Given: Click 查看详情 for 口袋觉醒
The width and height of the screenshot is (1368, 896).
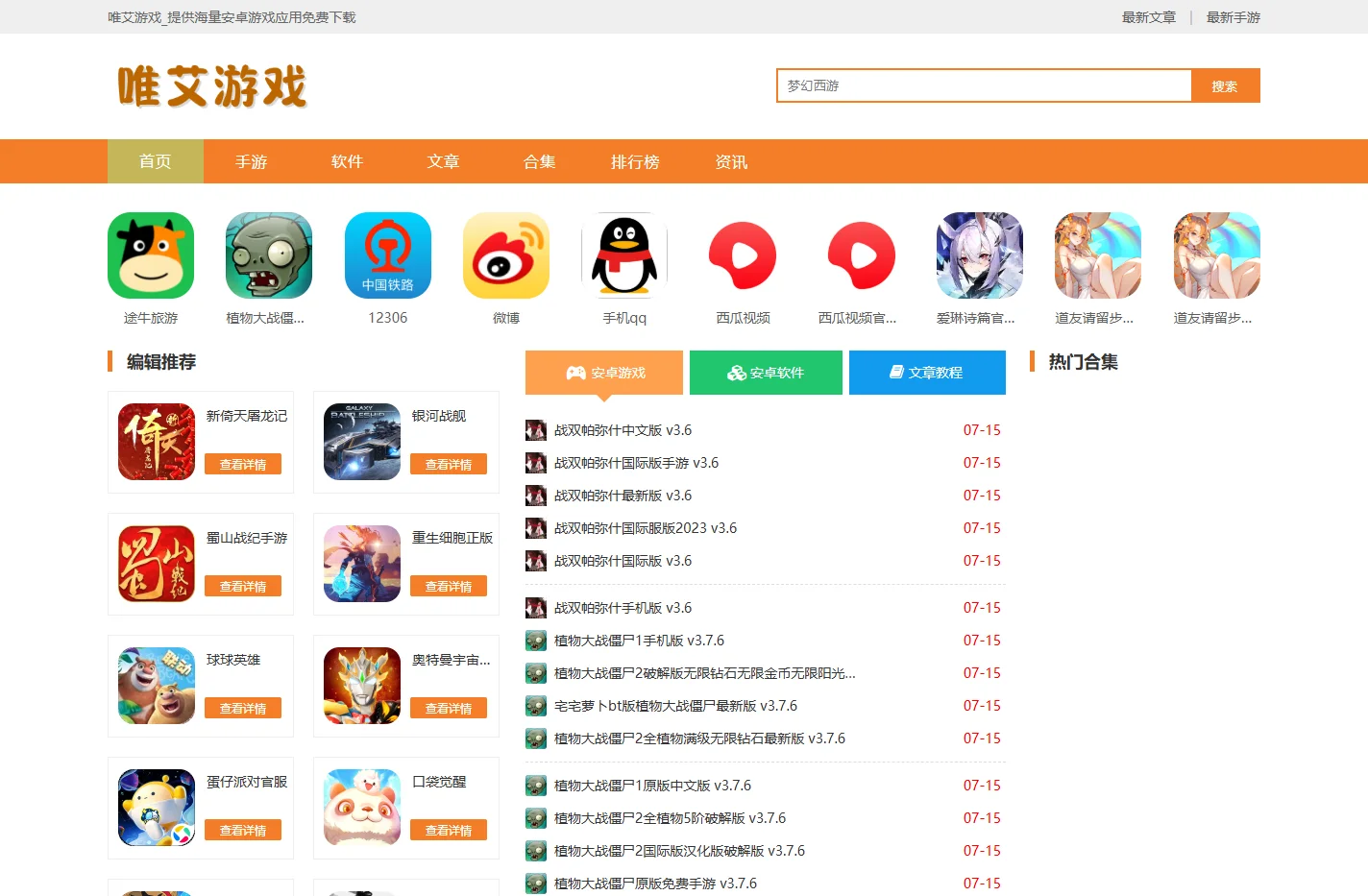Looking at the screenshot, I should tap(449, 831).
